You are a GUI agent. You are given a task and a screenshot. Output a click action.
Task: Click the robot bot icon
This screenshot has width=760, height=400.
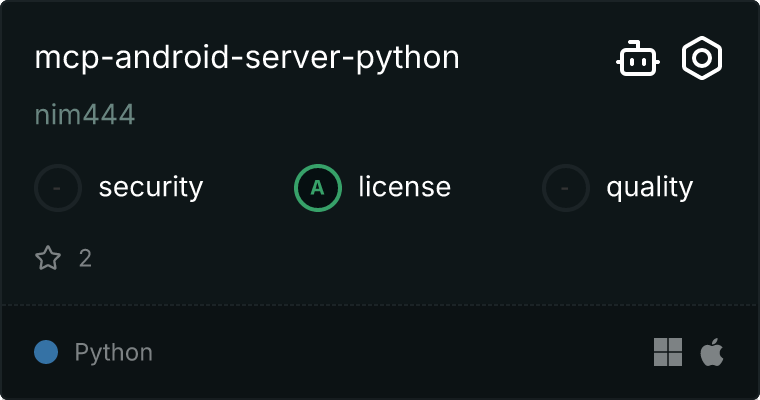[637, 59]
